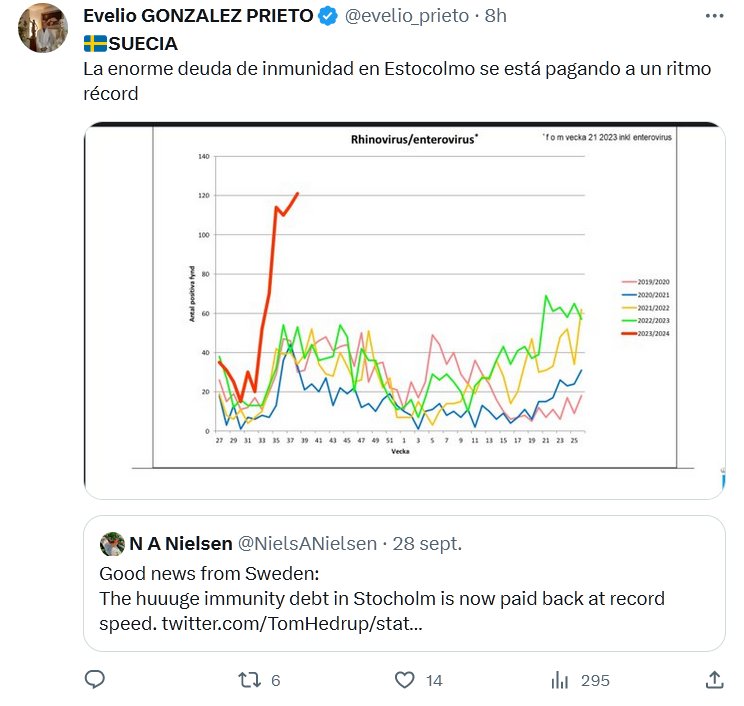Image resolution: width=744 pixels, height=706 pixels.
Task: Click N A Nielsen's small avatar
Action: pos(111,543)
